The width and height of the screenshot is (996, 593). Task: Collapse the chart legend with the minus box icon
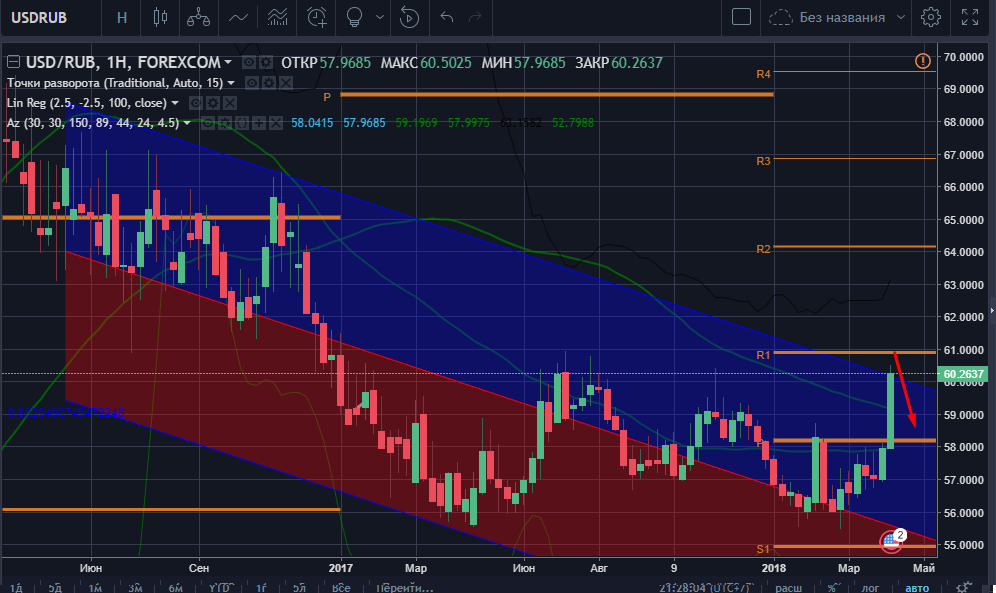click(x=13, y=62)
